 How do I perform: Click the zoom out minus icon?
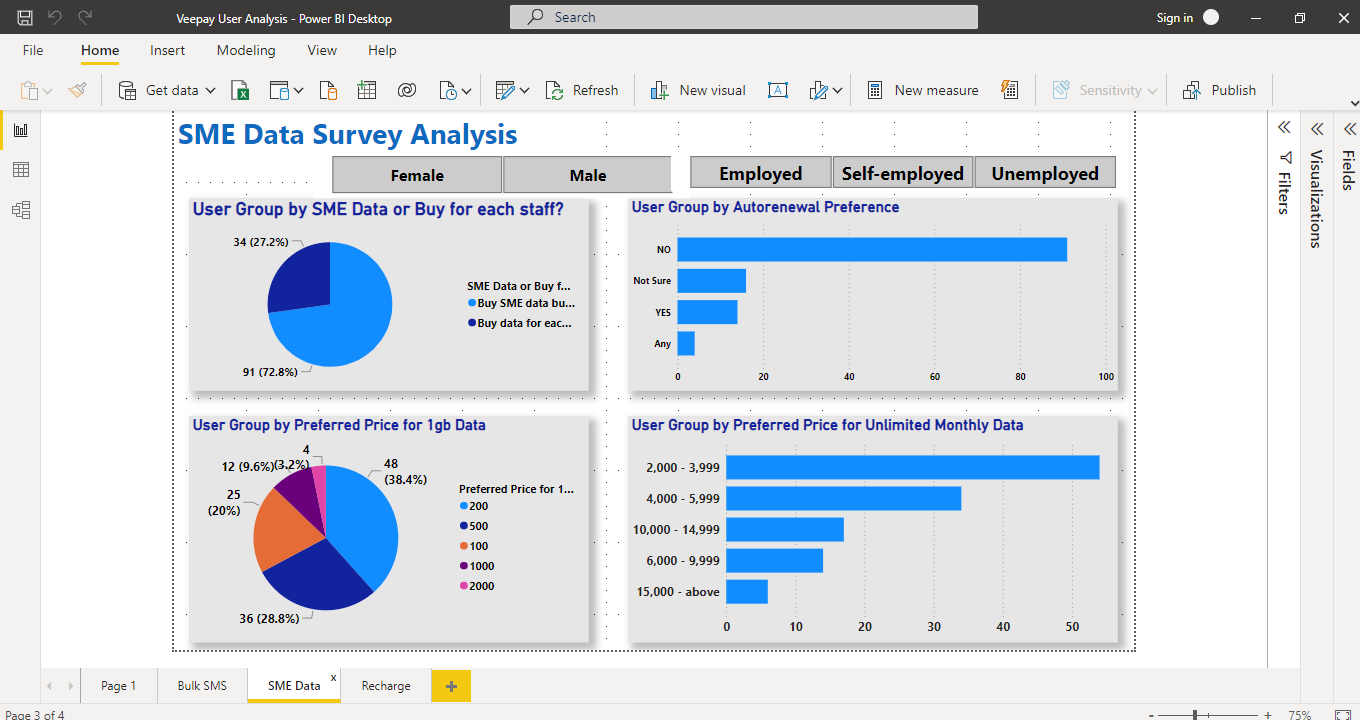pos(1153,715)
